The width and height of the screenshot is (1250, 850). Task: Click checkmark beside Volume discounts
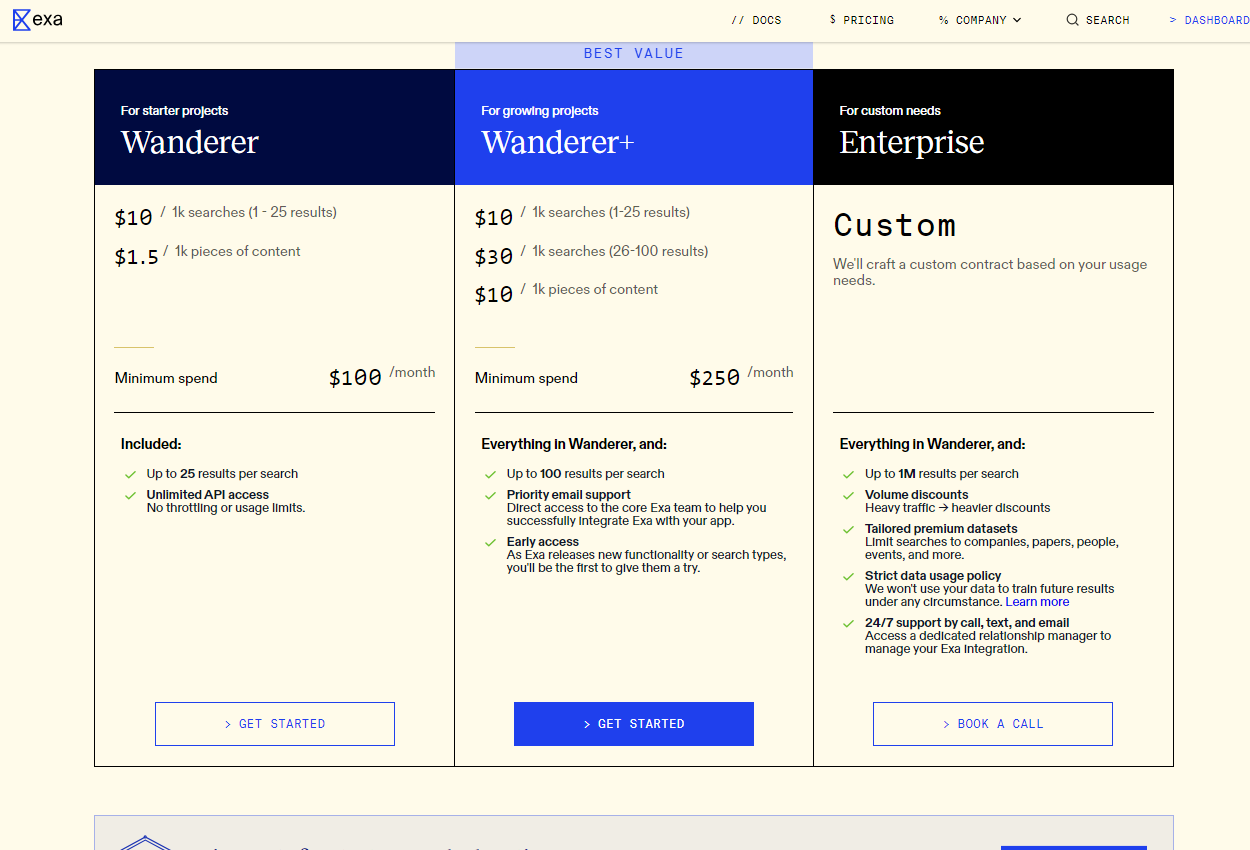(x=848, y=495)
